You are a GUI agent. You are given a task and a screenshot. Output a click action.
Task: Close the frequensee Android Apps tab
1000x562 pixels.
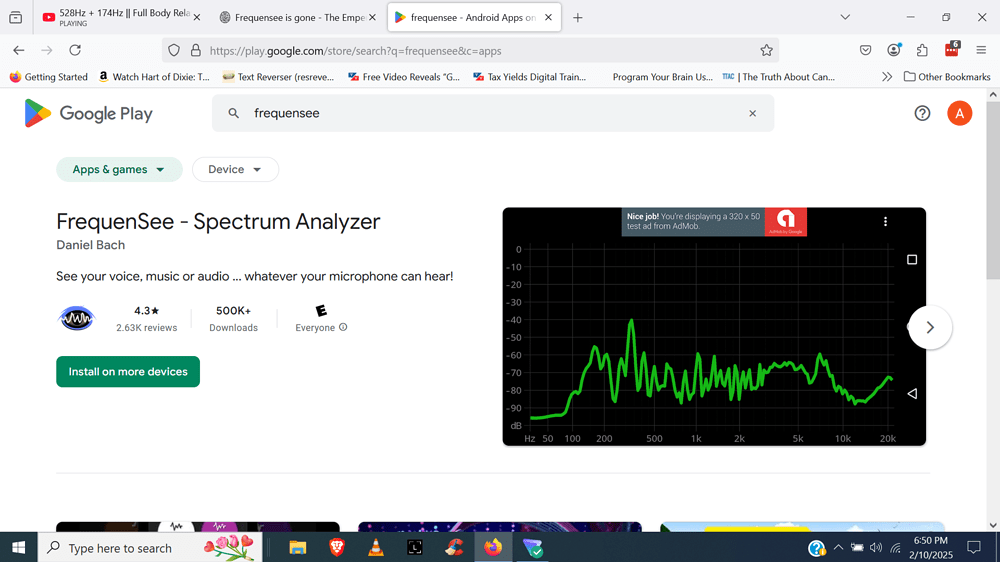(x=548, y=17)
